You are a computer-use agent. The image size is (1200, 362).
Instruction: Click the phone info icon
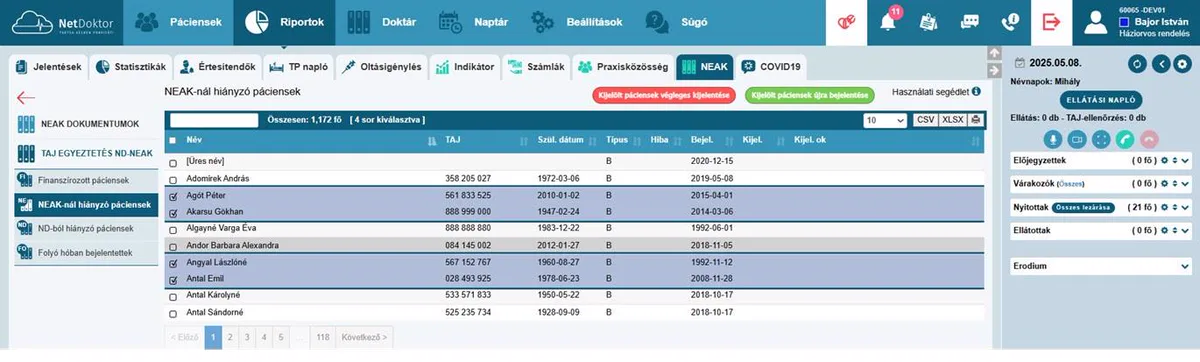tap(1009, 21)
